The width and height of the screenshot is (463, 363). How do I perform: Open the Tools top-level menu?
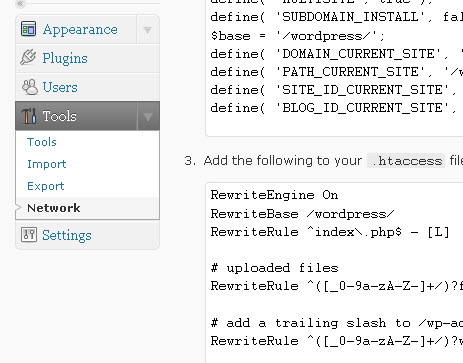[60, 116]
